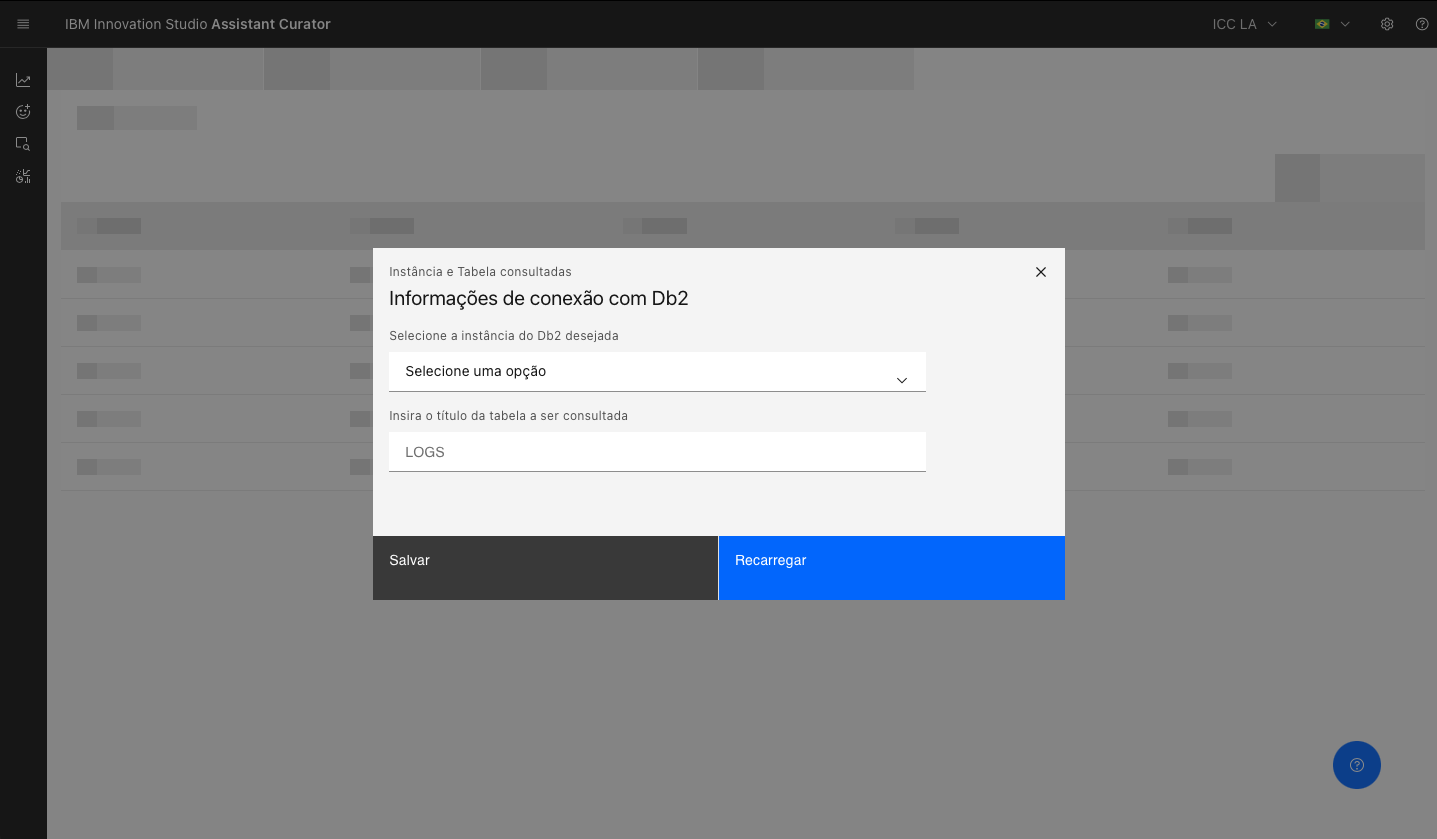
Task: Click the 'Instância e Tabela consultadas' heading
Action: tap(478, 271)
